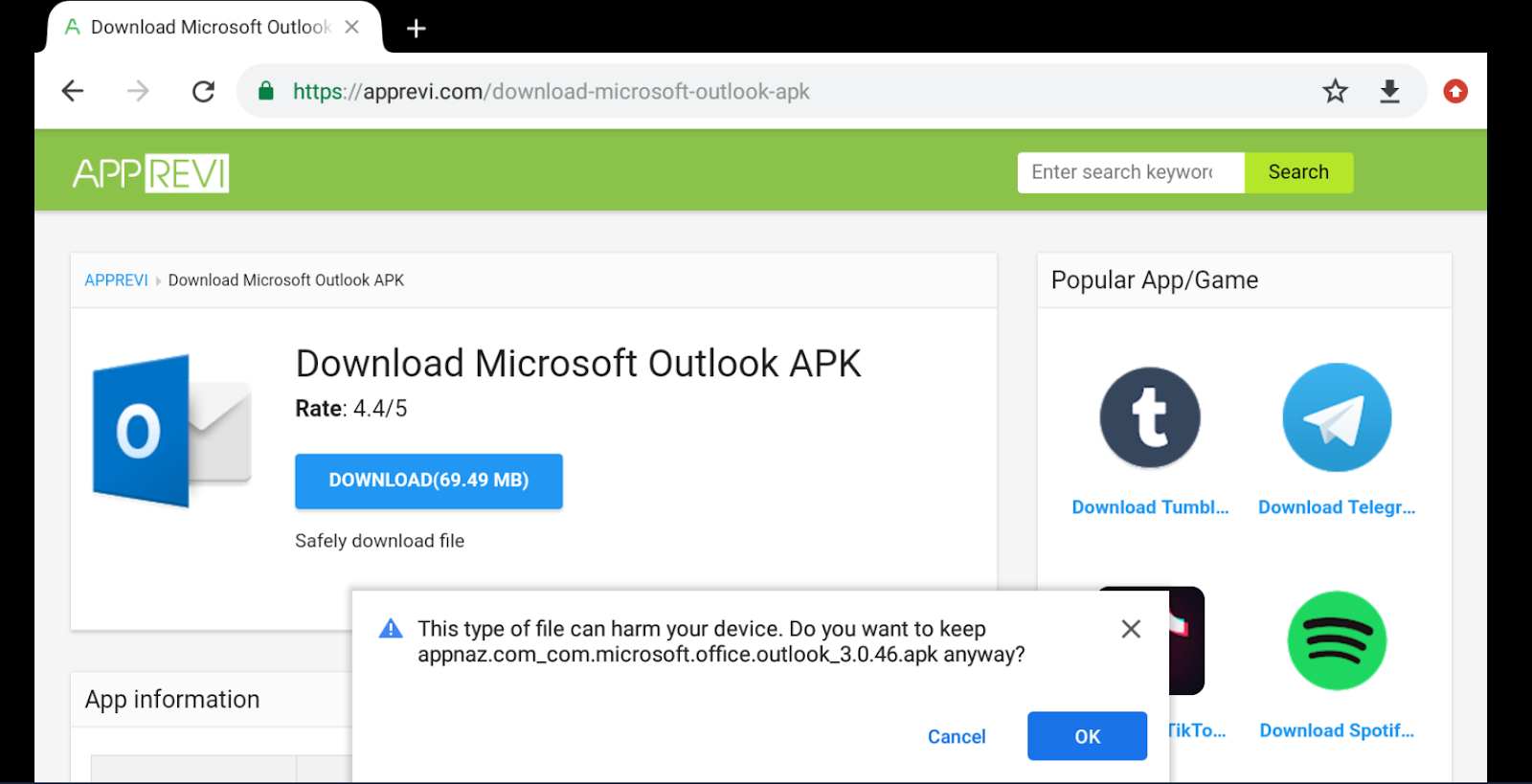The width and height of the screenshot is (1532, 784).
Task: Click the Popular App/Game heading
Action: 1155,280
